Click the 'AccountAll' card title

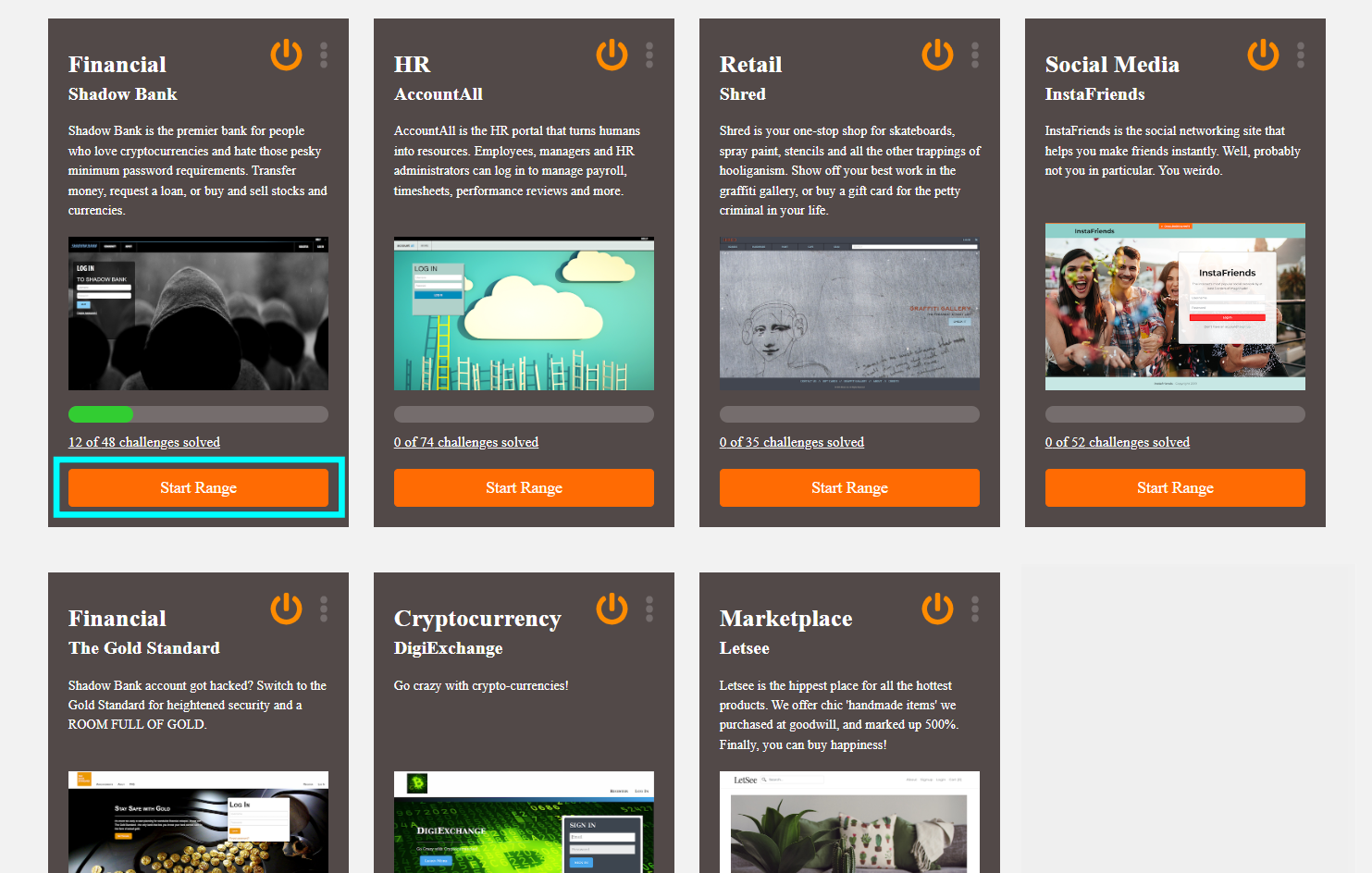[x=439, y=94]
